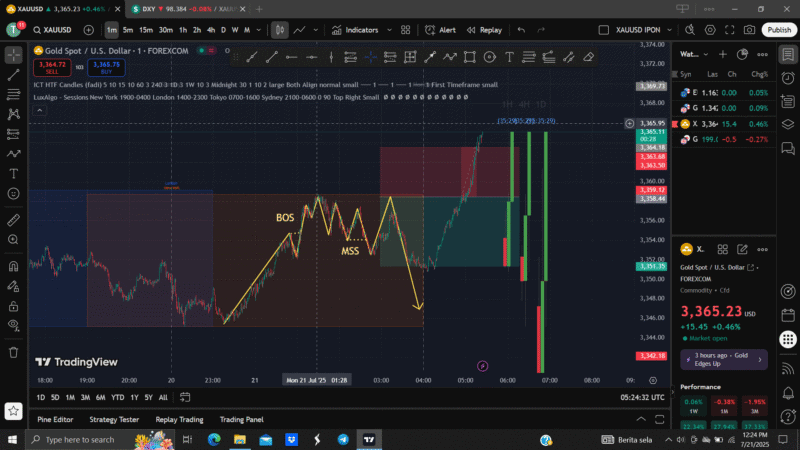Select the eraser in floating drawing toolbar
The image size is (800, 450).
[588, 57]
